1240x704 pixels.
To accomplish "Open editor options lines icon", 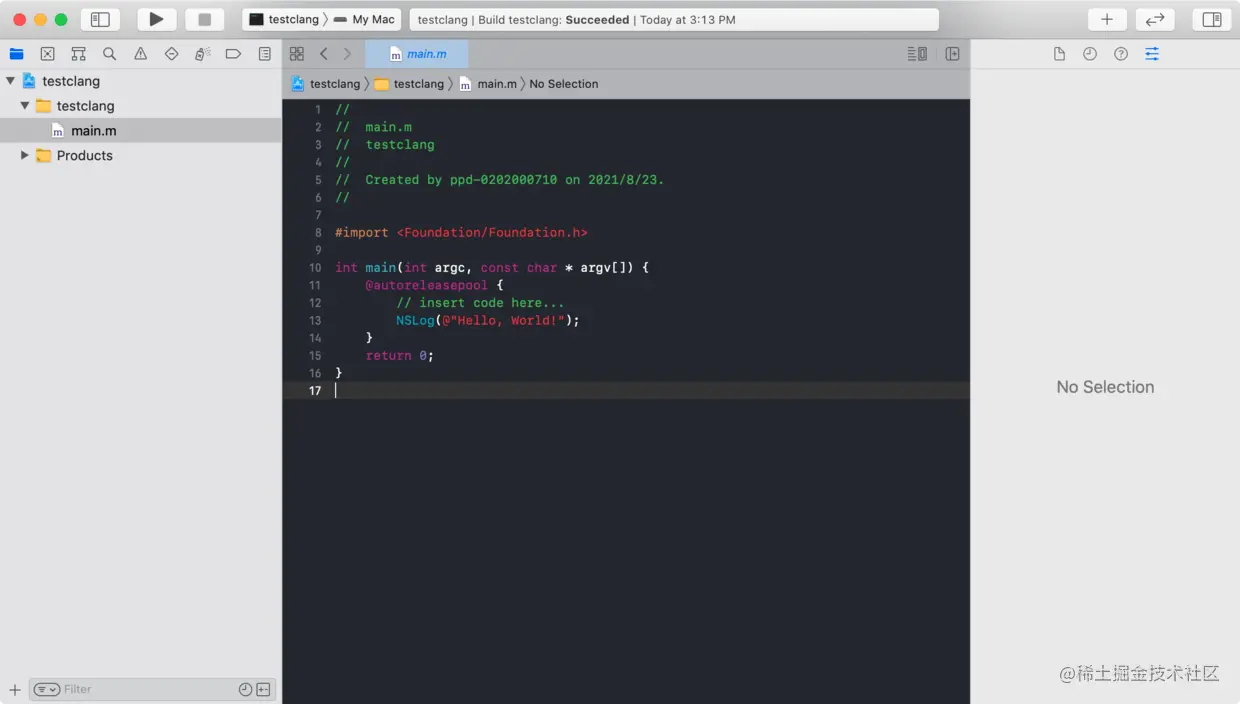I will click(x=917, y=54).
